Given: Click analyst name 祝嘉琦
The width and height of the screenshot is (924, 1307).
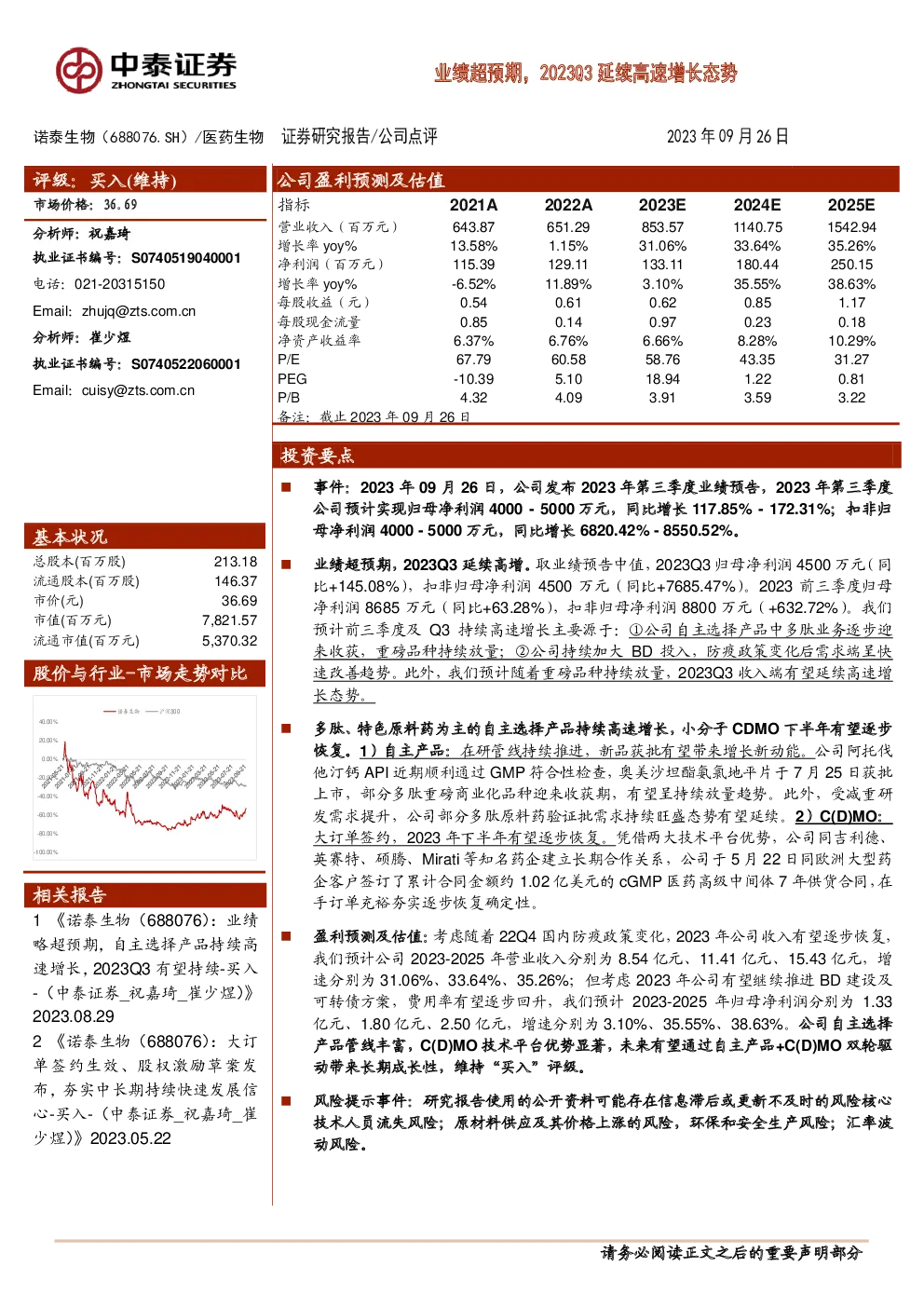Looking at the screenshot, I should tap(109, 234).
